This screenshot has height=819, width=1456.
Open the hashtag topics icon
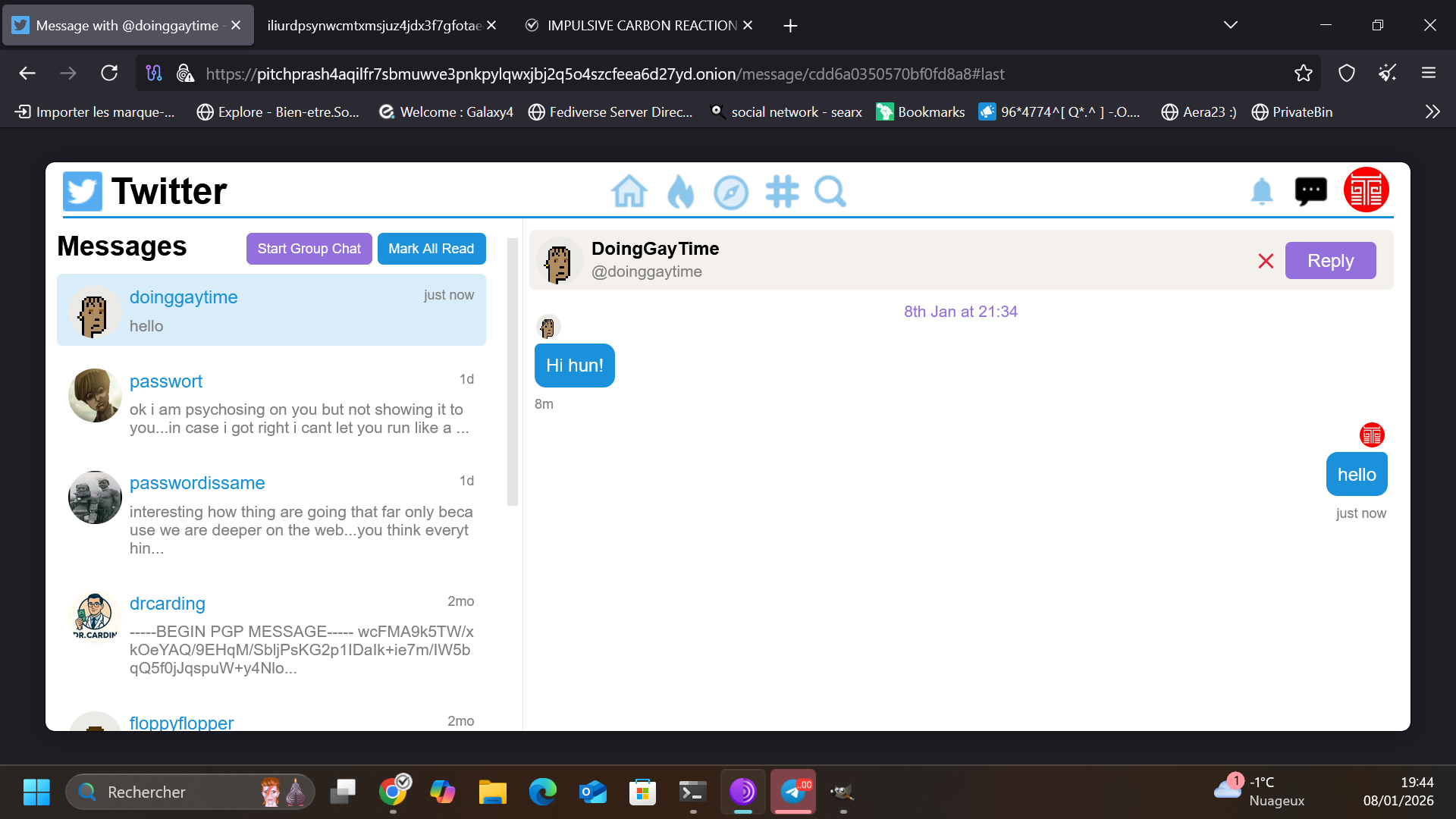click(x=782, y=192)
